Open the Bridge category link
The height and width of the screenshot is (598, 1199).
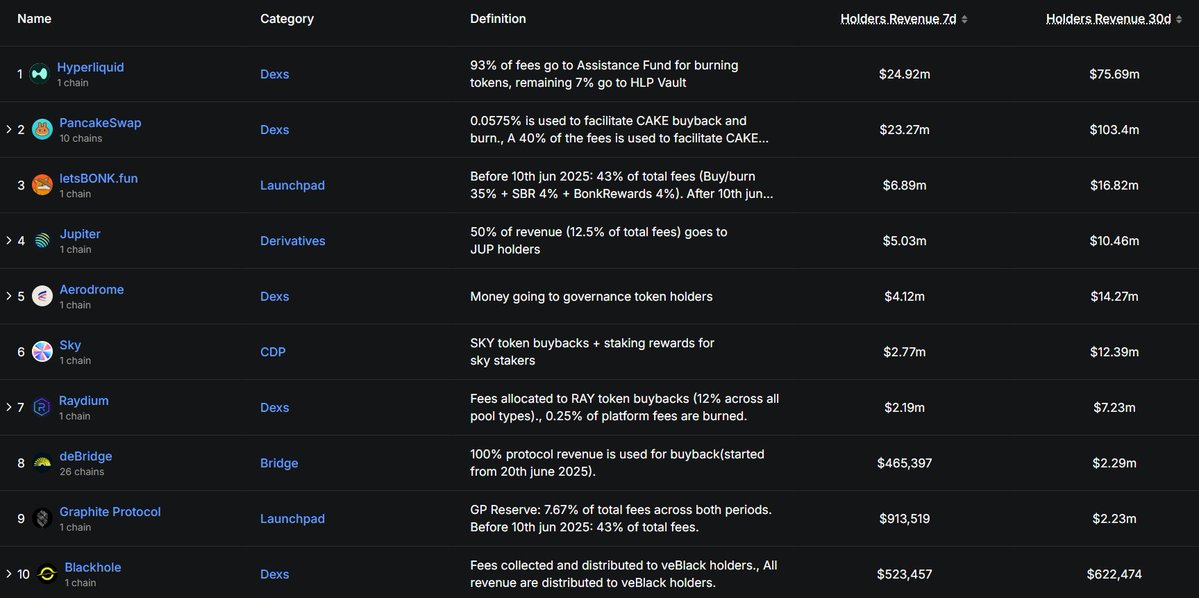pyautogui.click(x=279, y=463)
